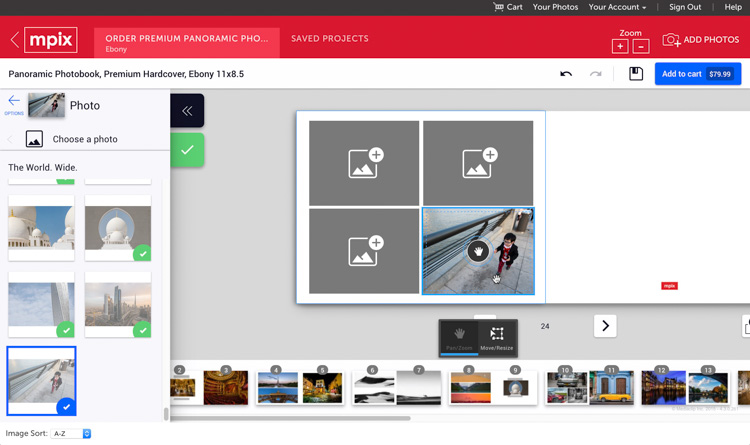Select the Move/Resize tool
The height and width of the screenshot is (445, 750).
tap(497, 338)
